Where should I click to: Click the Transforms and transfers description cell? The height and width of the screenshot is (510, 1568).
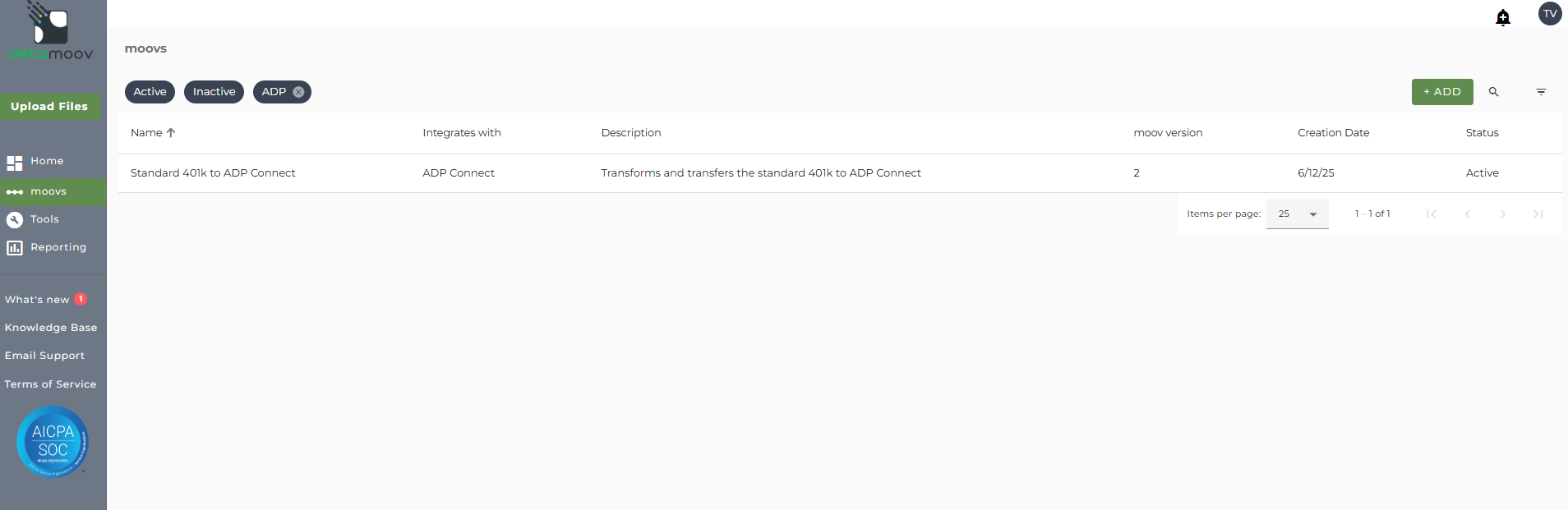click(761, 173)
